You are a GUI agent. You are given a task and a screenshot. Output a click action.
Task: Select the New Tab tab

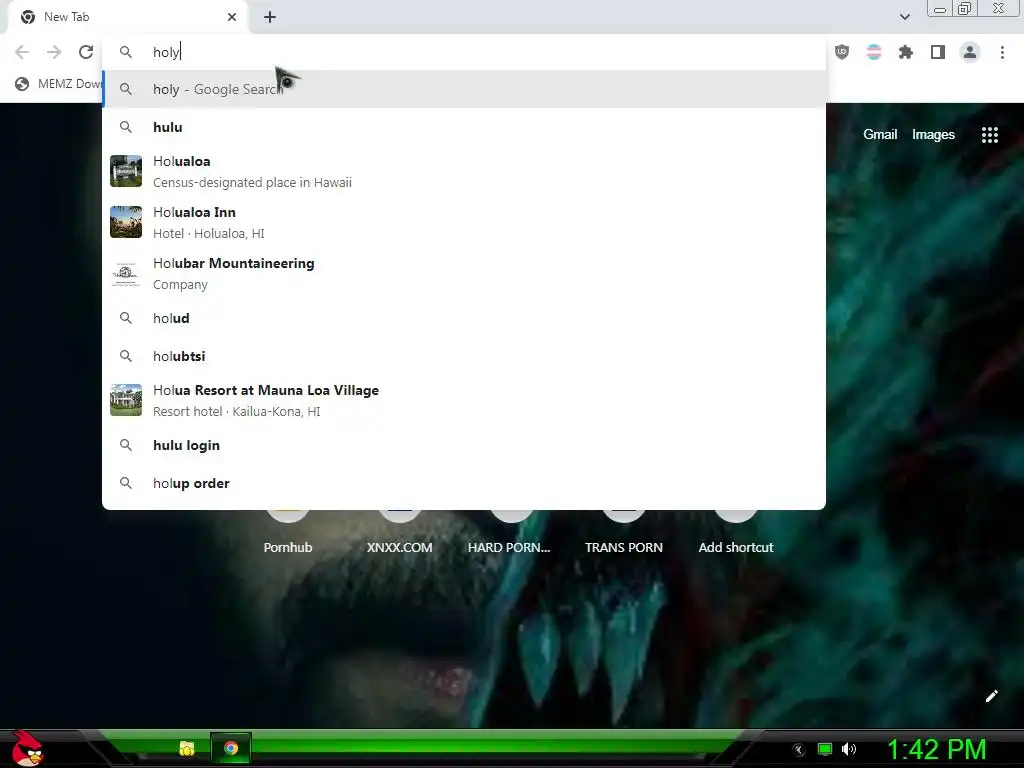click(128, 17)
